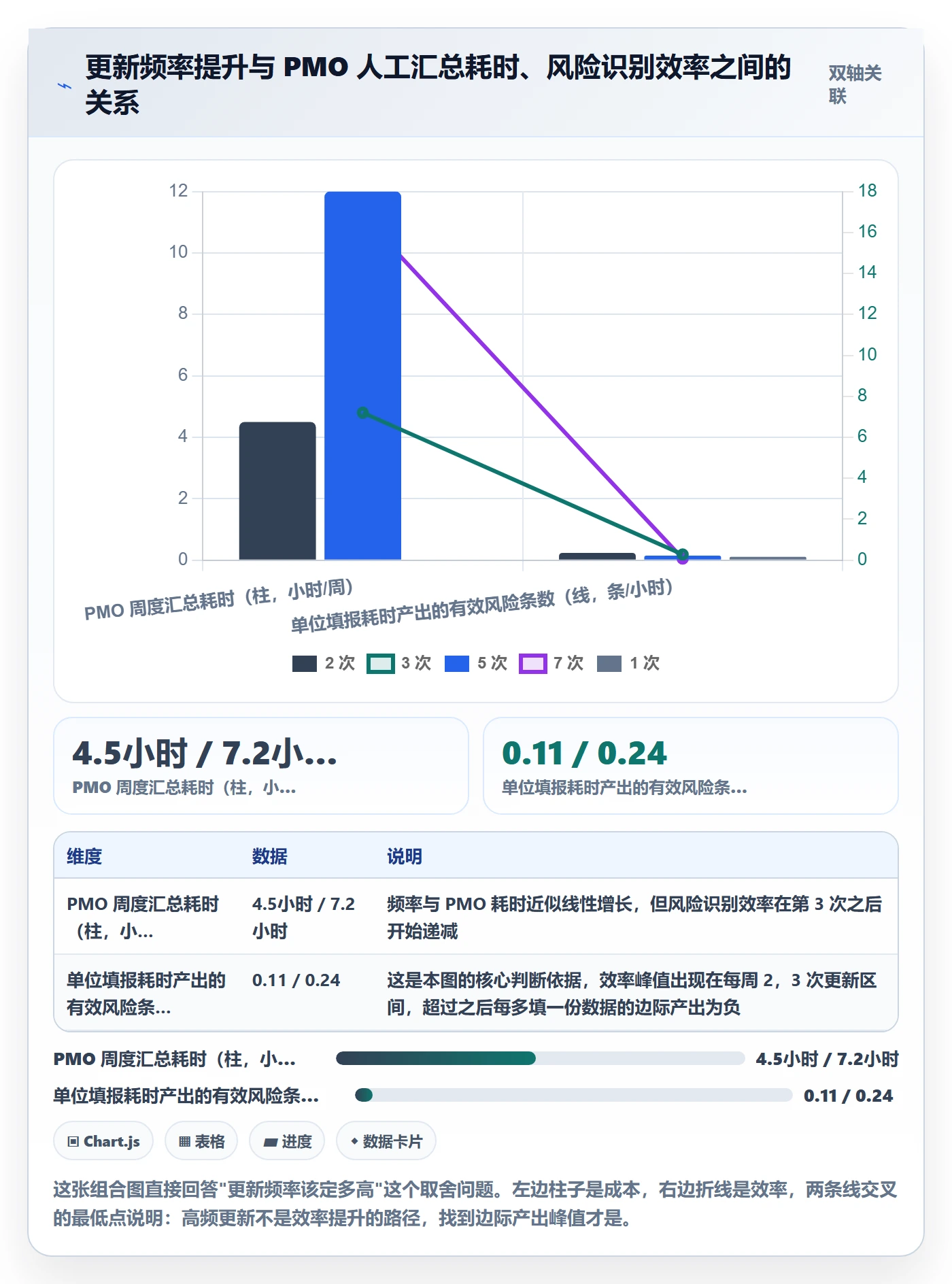
Task: Click the purple line endpoint near zero
Action: click(x=683, y=560)
